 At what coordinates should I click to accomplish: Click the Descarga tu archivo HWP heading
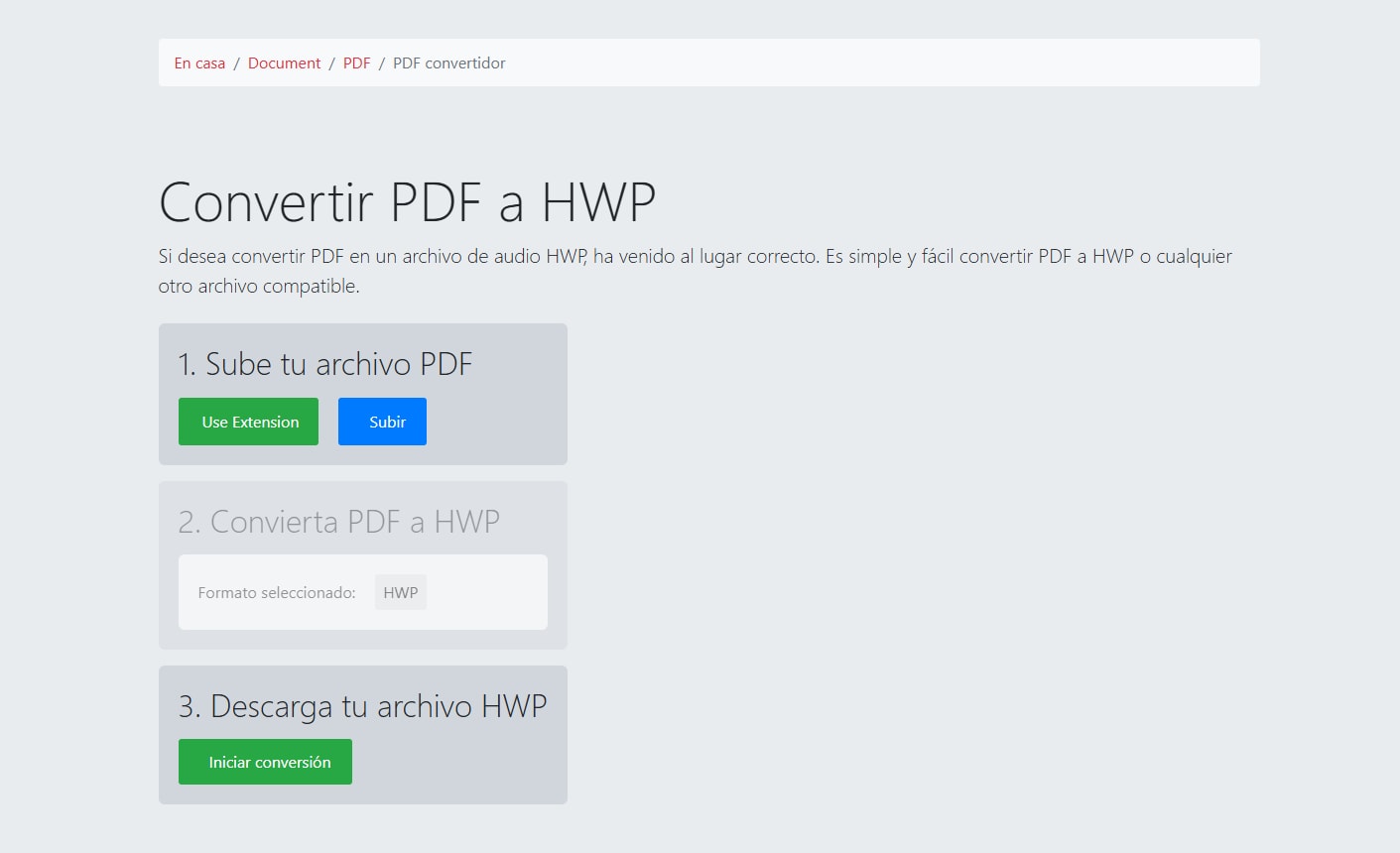pos(362,706)
